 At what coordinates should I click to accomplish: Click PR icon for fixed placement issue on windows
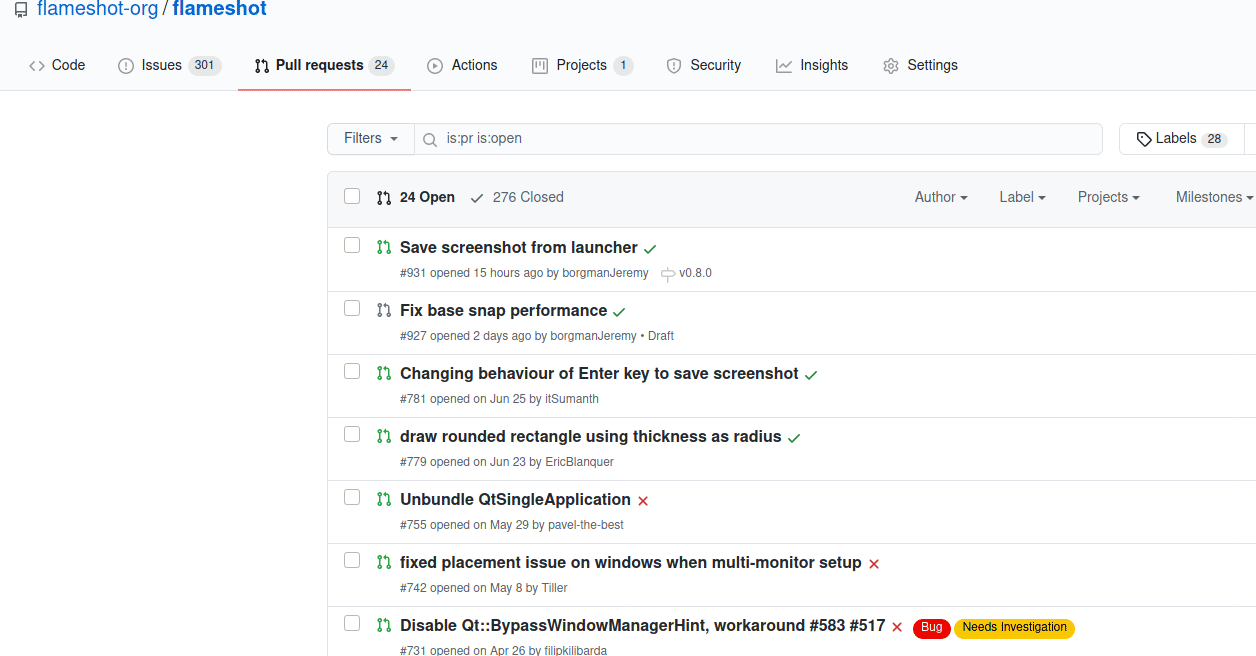click(x=384, y=563)
